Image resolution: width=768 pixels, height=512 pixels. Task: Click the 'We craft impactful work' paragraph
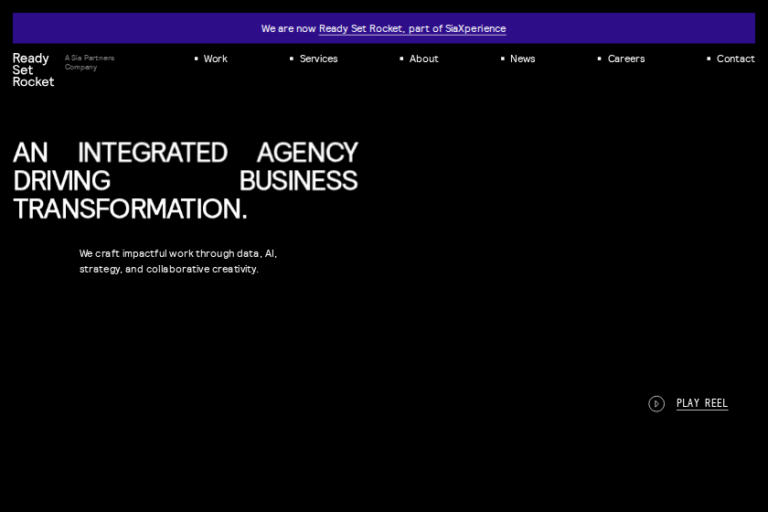(x=178, y=261)
